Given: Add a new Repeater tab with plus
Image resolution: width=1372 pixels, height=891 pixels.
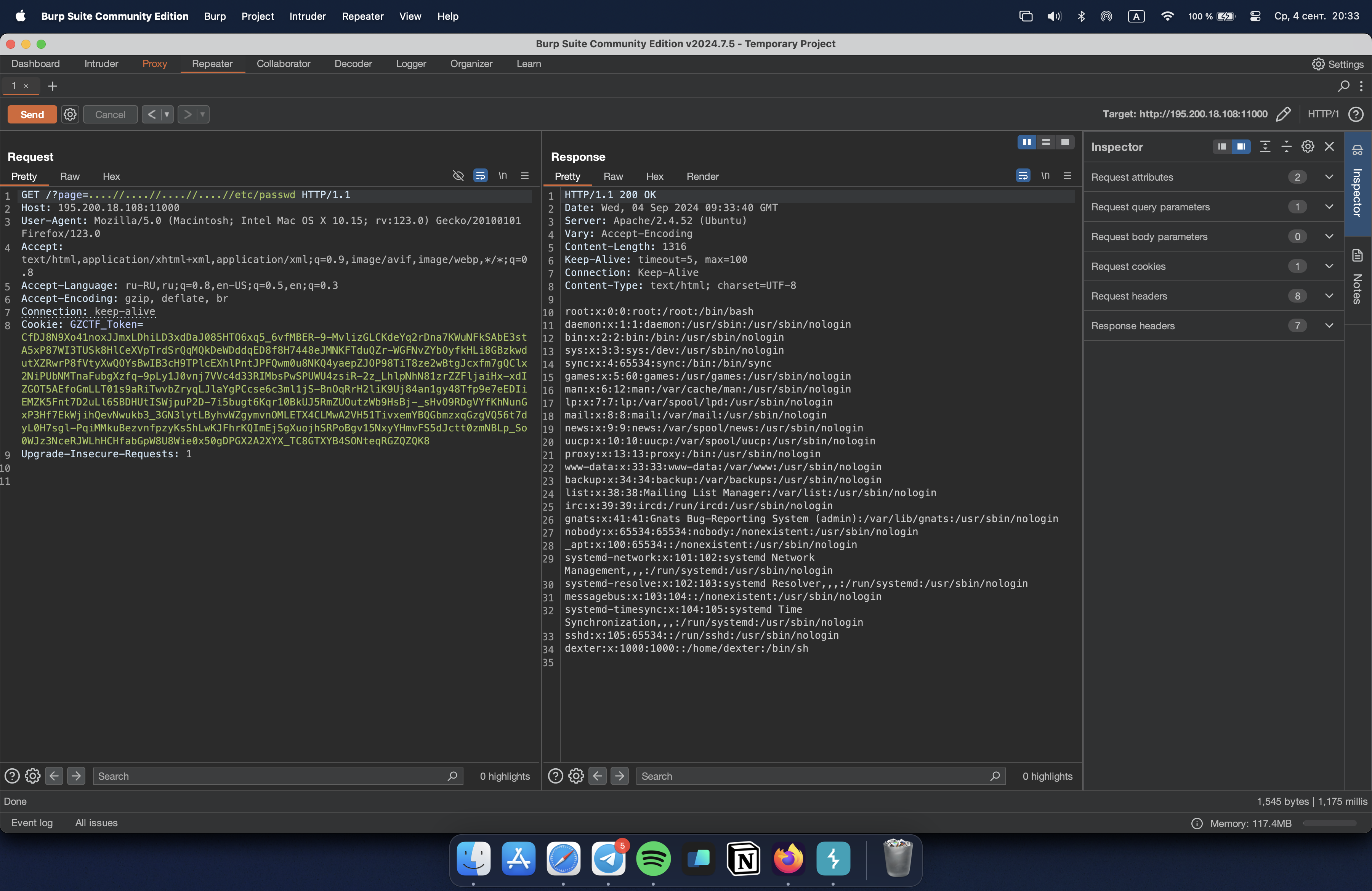Looking at the screenshot, I should coord(53,86).
